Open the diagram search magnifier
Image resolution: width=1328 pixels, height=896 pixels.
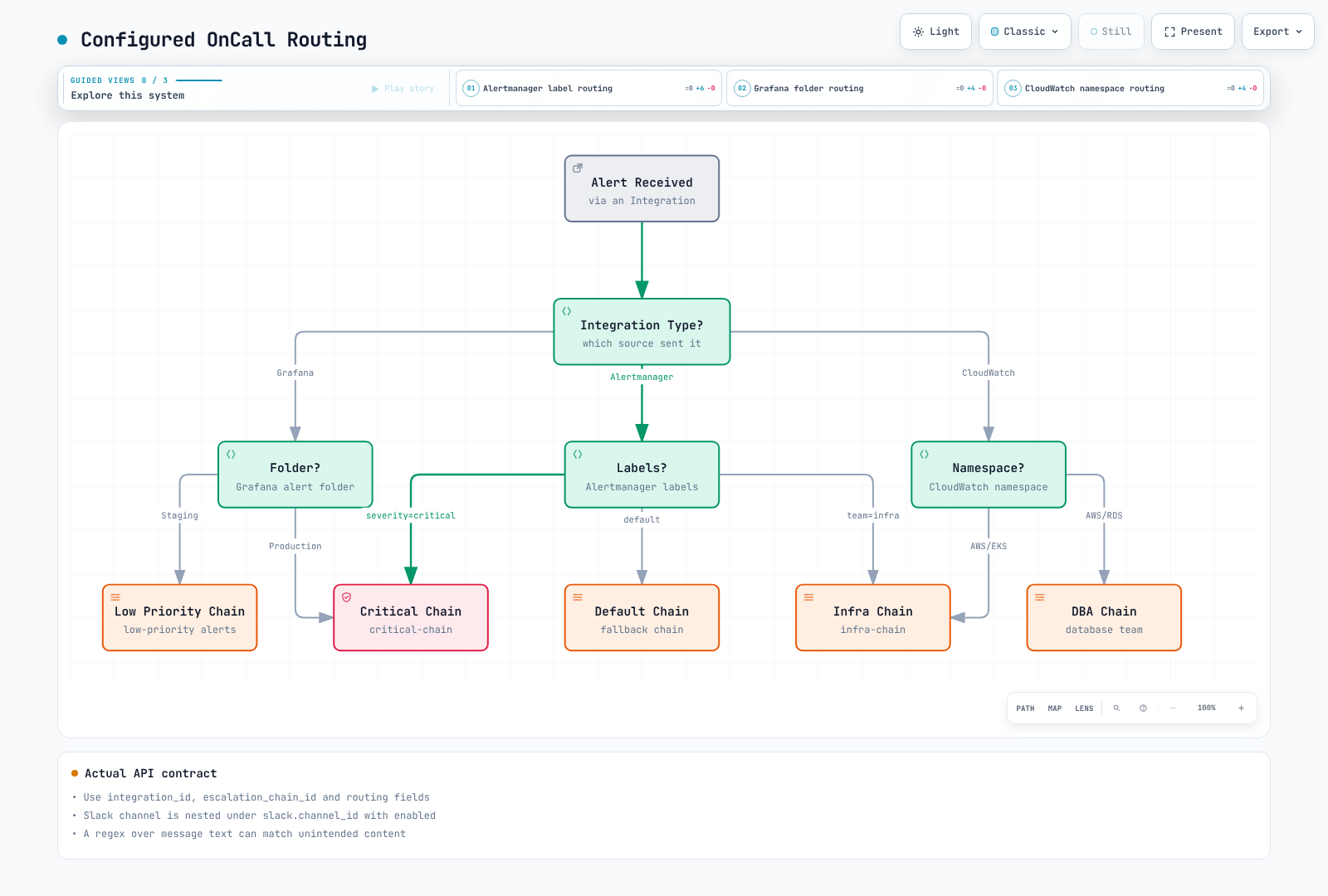[1117, 709]
